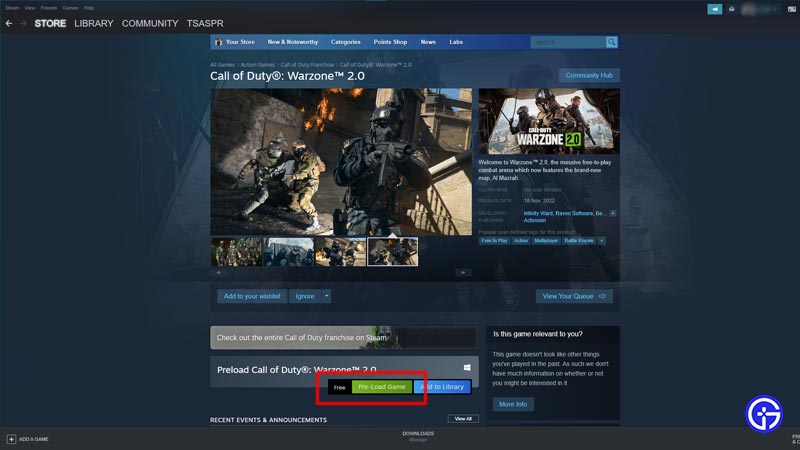Click ADD A GAME plus icon
The height and width of the screenshot is (450, 800).
(x=11, y=439)
